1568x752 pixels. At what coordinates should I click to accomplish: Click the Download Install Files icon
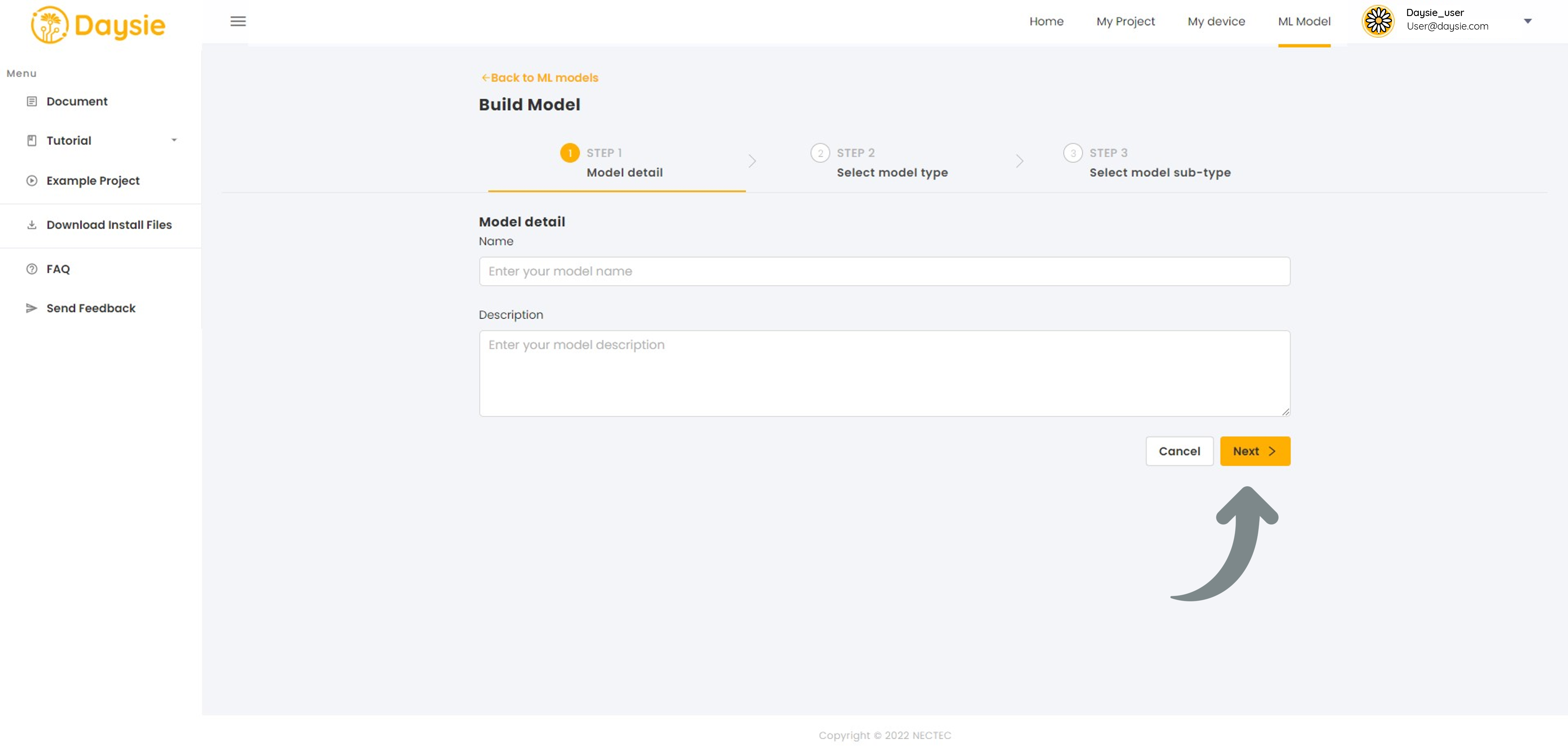32,225
